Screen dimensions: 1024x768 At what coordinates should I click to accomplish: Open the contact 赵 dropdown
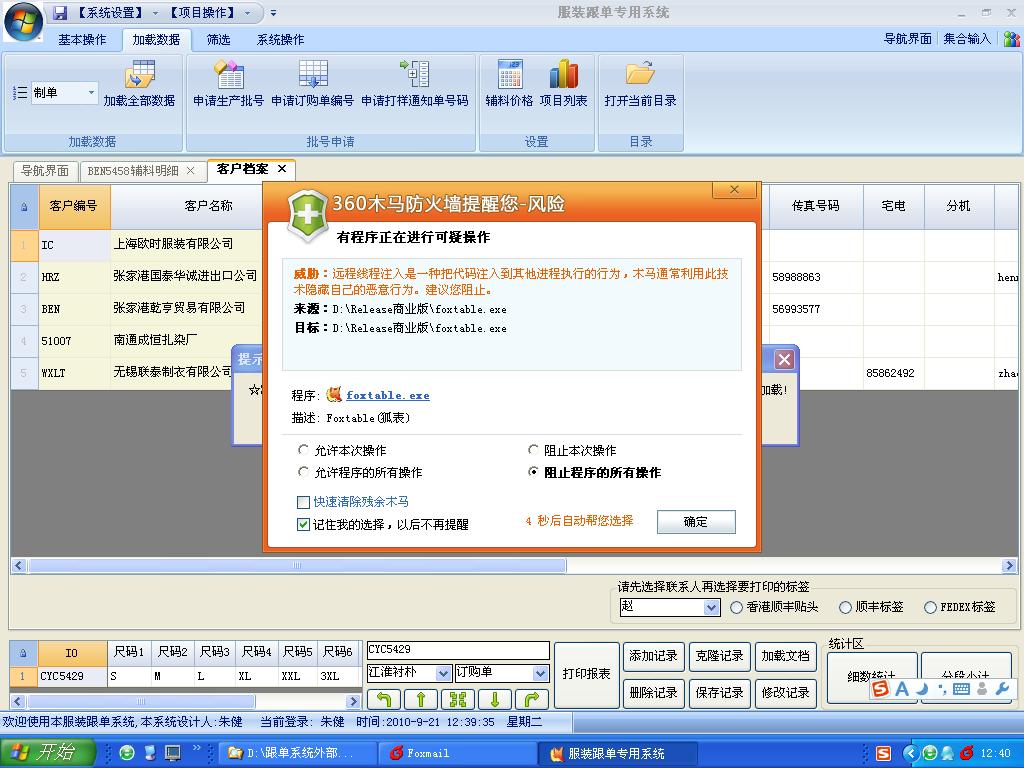711,607
